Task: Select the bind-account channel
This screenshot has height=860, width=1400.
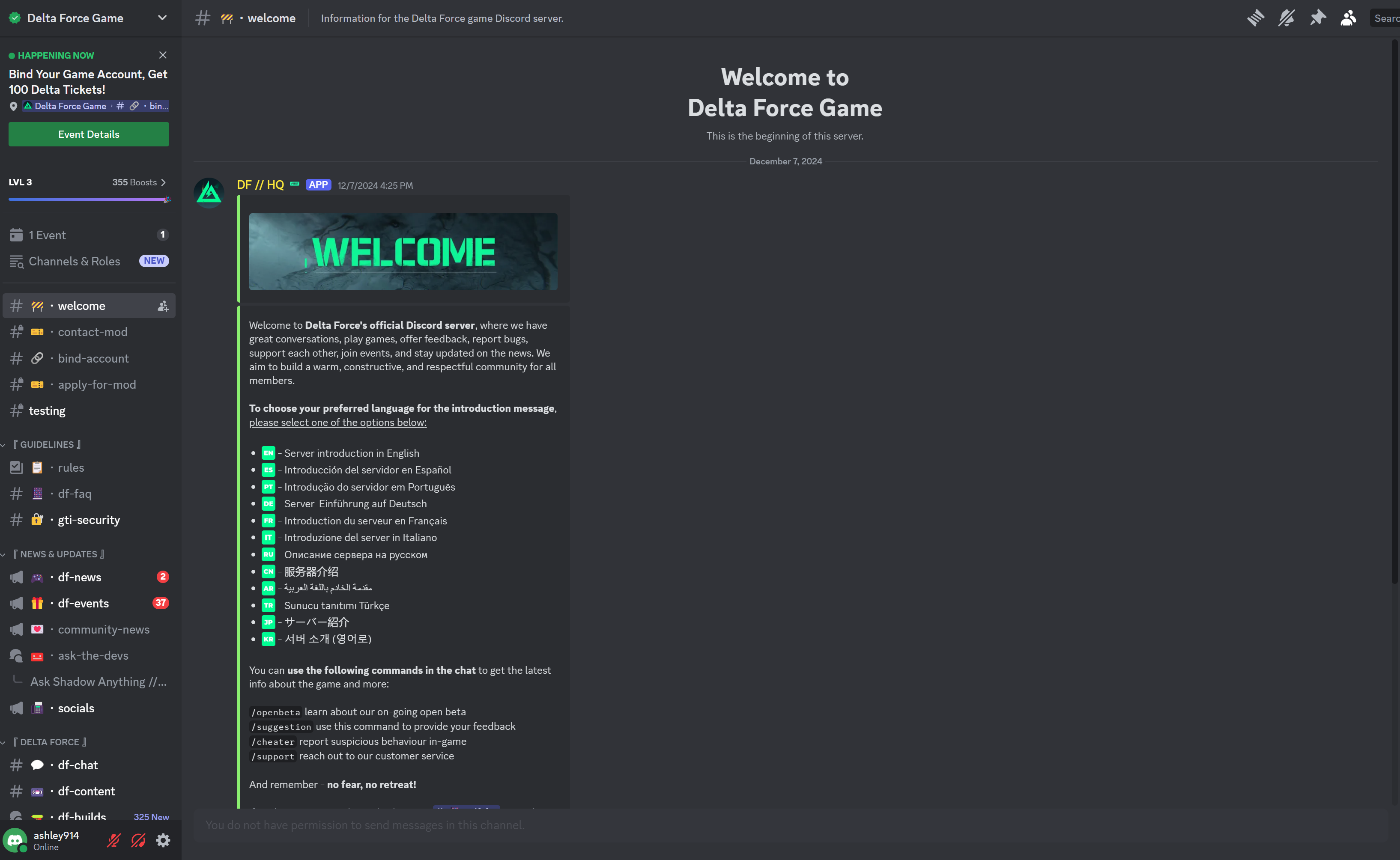Action: 89,358
